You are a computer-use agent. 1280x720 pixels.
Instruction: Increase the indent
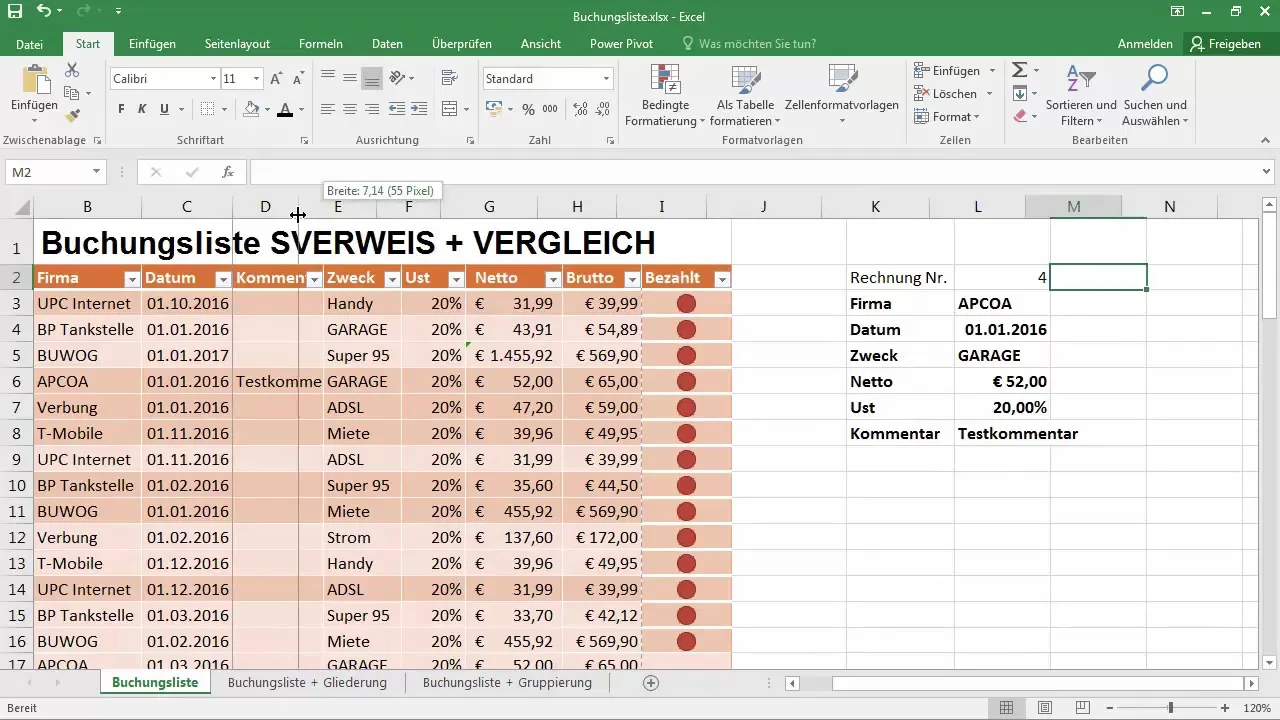click(x=421, y=109)
